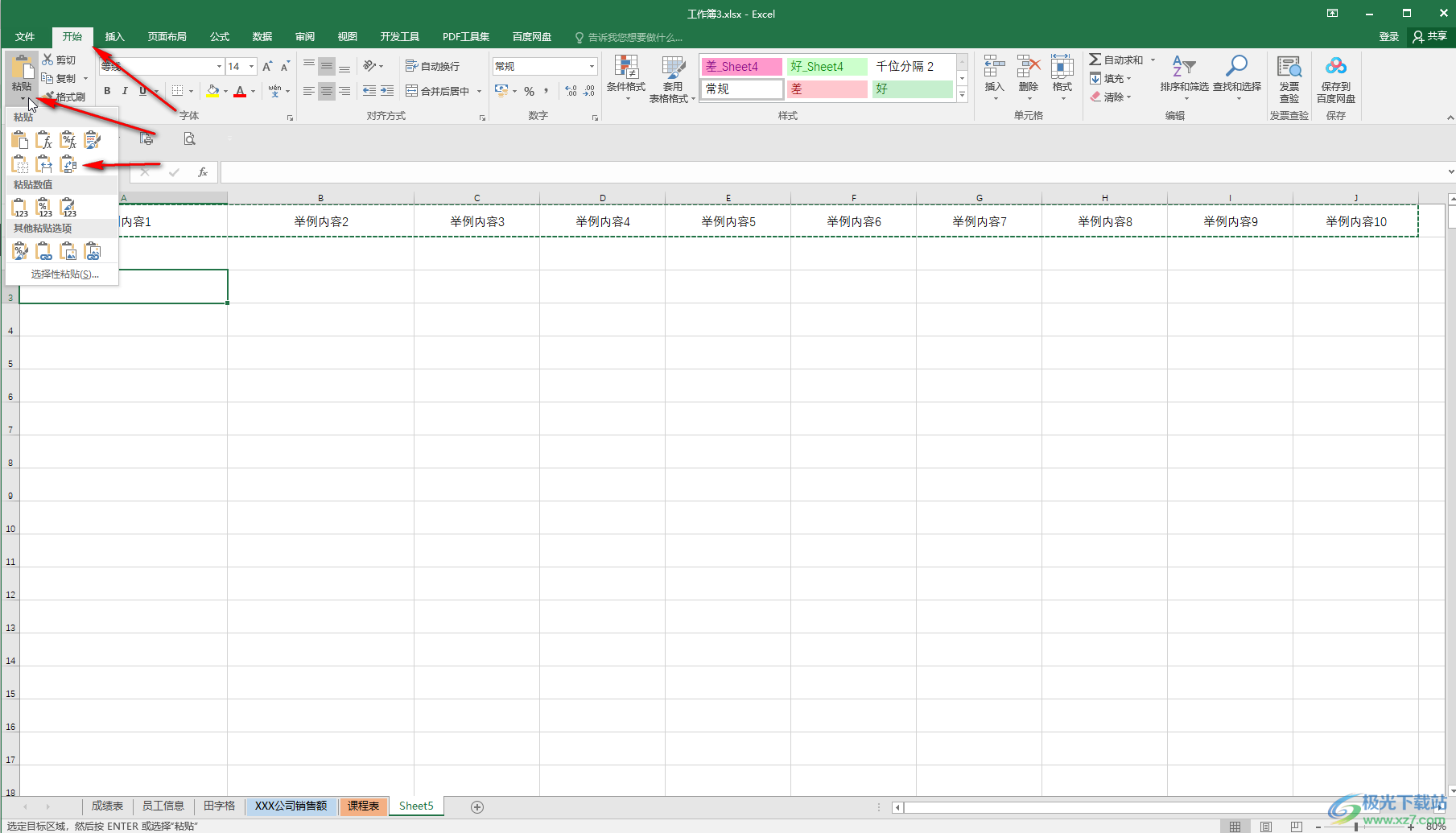Image resolution: width=1456 pixels, height=833 pixels.
Task: Toggle Bold formatting
Action: (107, 91)
